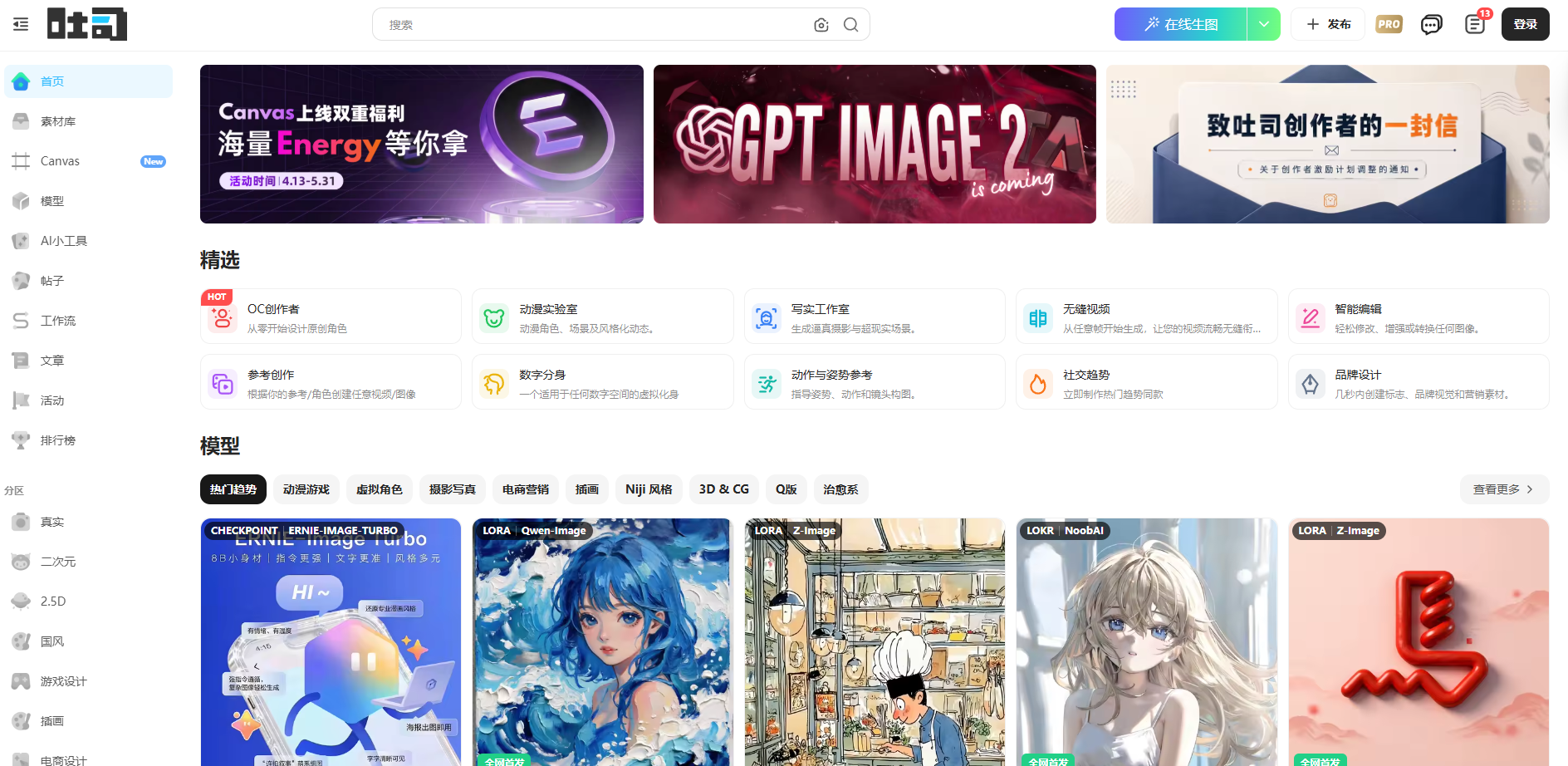
Task: Select the Q版 model tab
Action: 786,489
